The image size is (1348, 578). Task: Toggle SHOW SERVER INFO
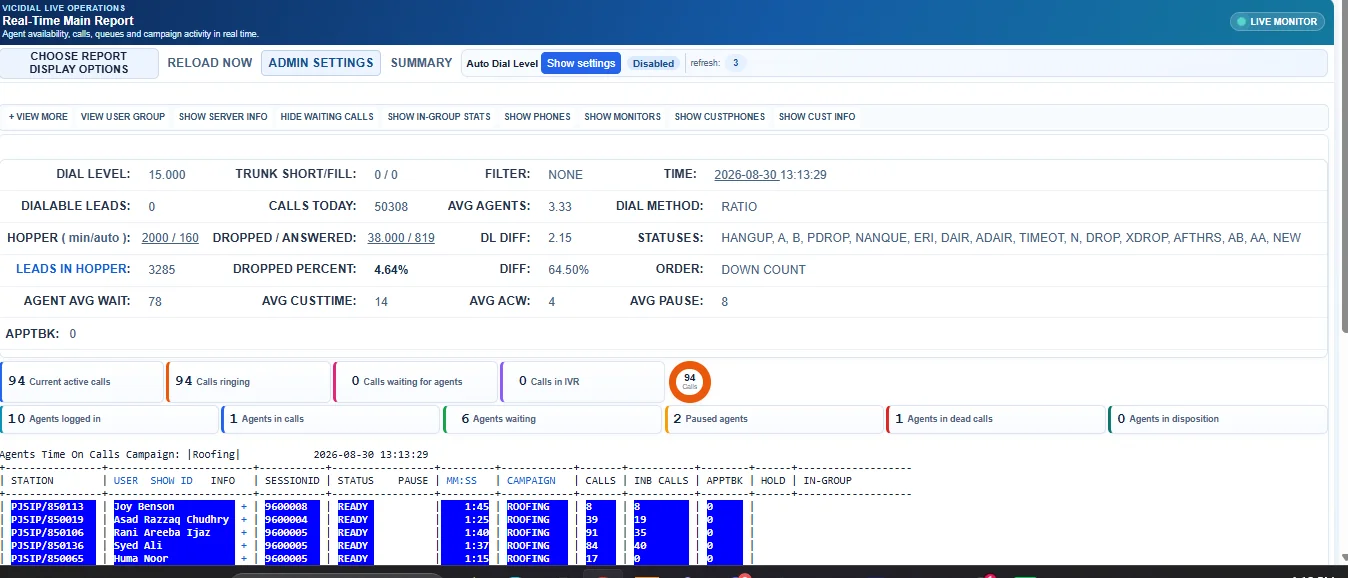click(223, 117)
